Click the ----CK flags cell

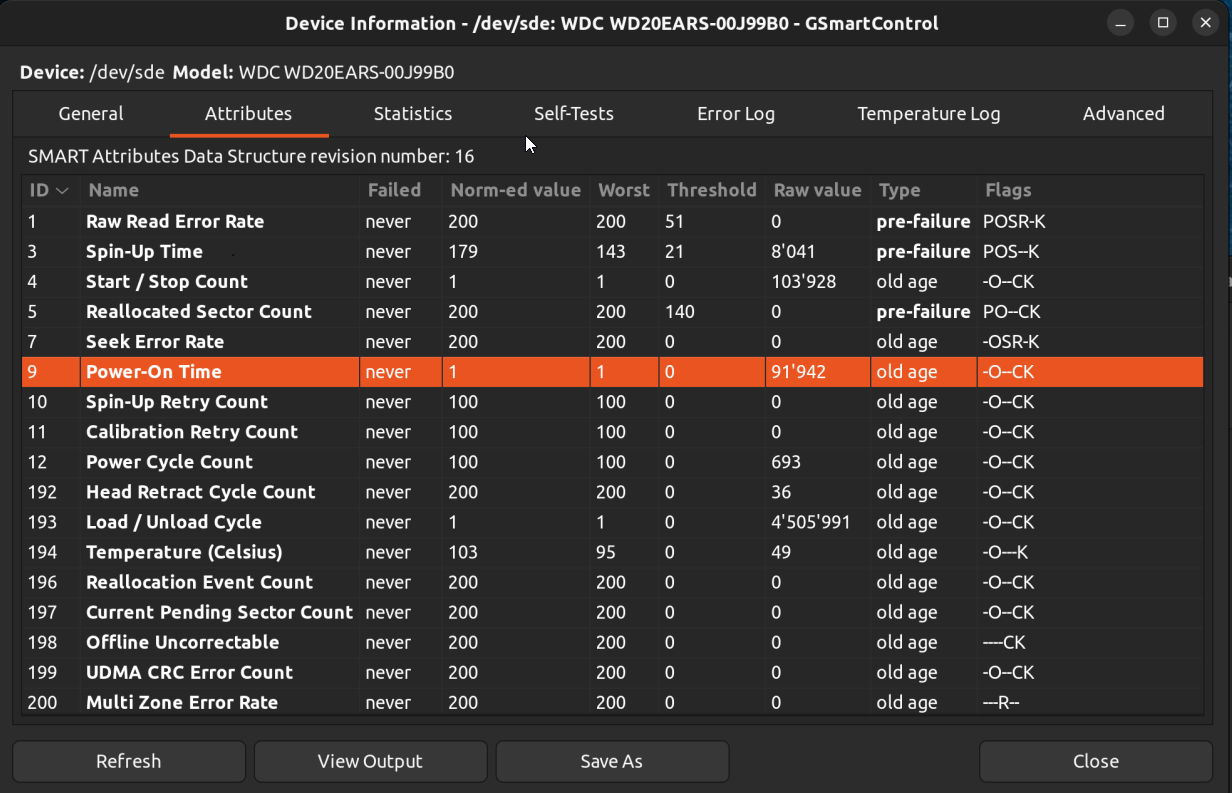[x=1004, y=642]
